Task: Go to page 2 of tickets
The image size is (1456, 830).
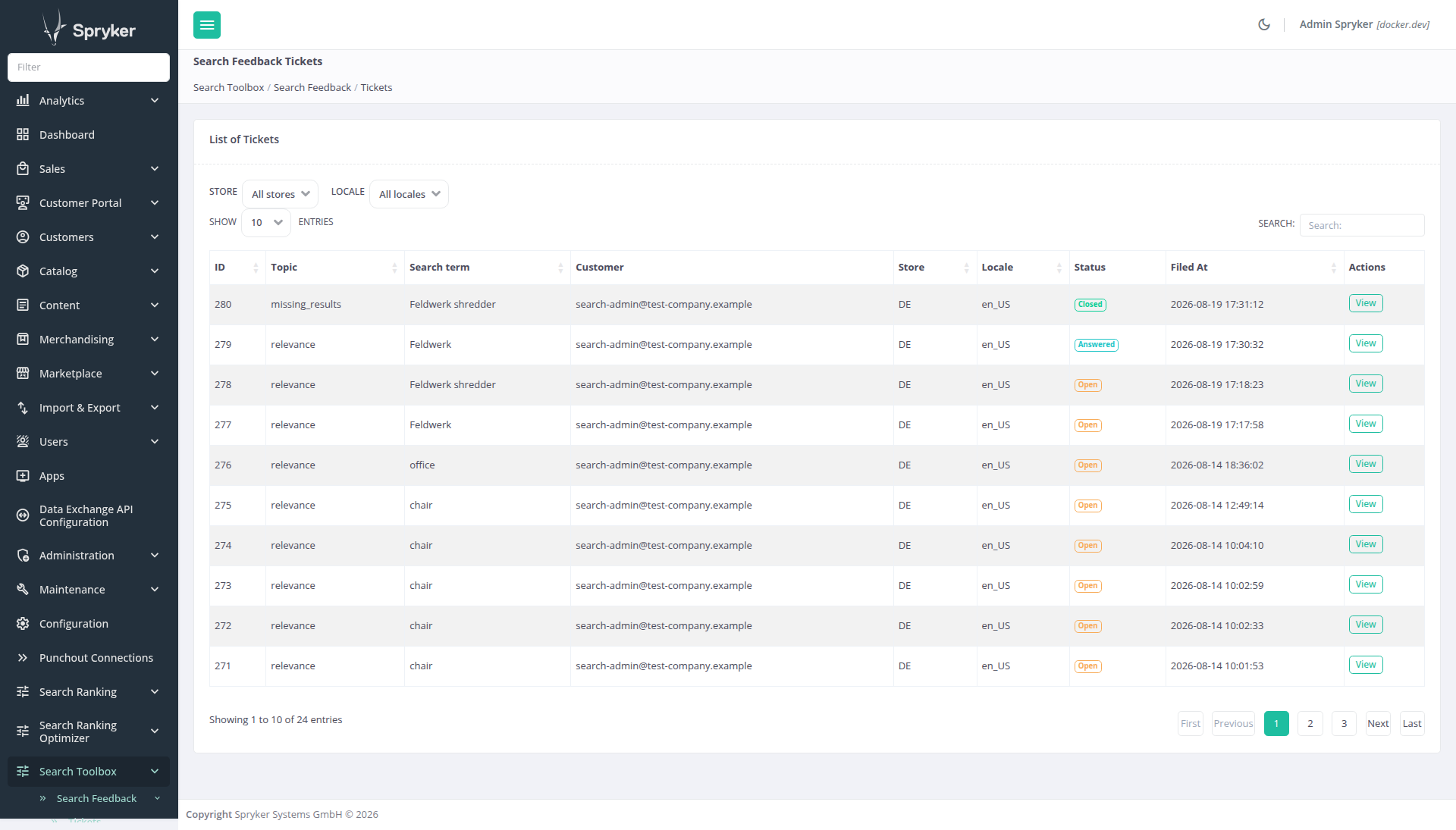Action: [x=1310, y=723]
